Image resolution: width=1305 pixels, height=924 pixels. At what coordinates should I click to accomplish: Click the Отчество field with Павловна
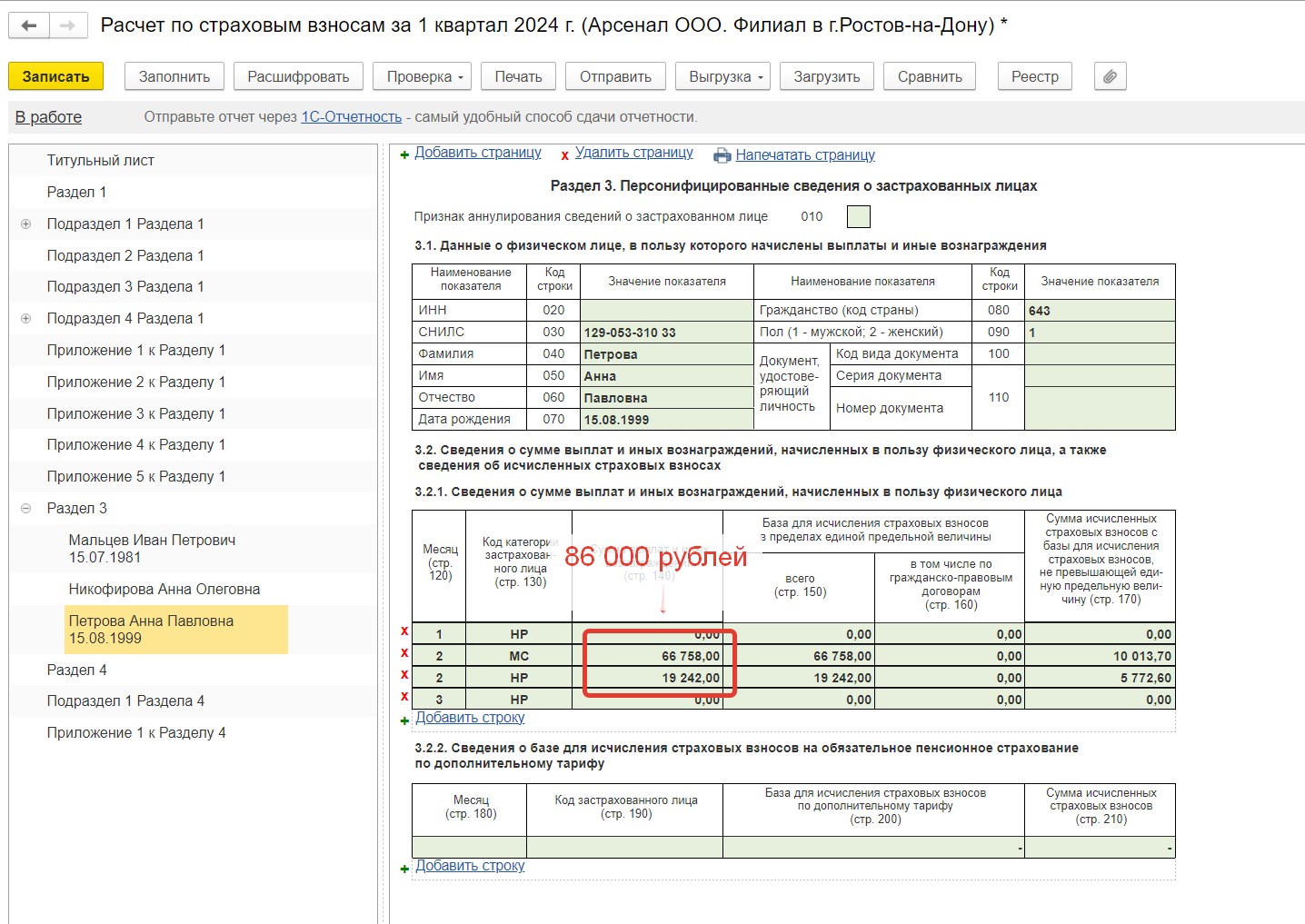tap(666, 397)
